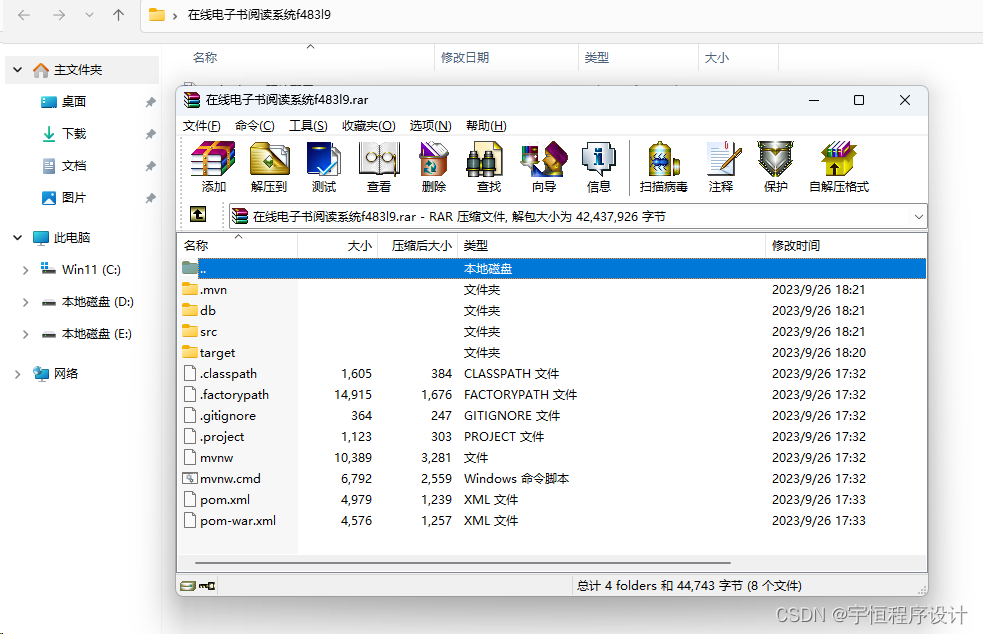The image size is (983, 634).
Task: Collapse the Home (主文件夹) tree node
Action: (x=18, y=70)
